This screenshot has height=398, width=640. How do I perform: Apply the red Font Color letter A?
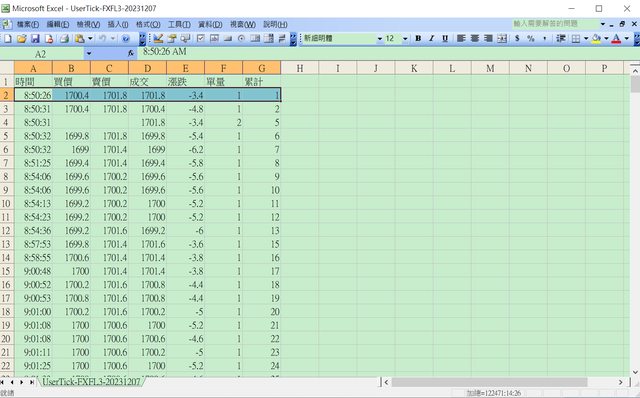616,38
